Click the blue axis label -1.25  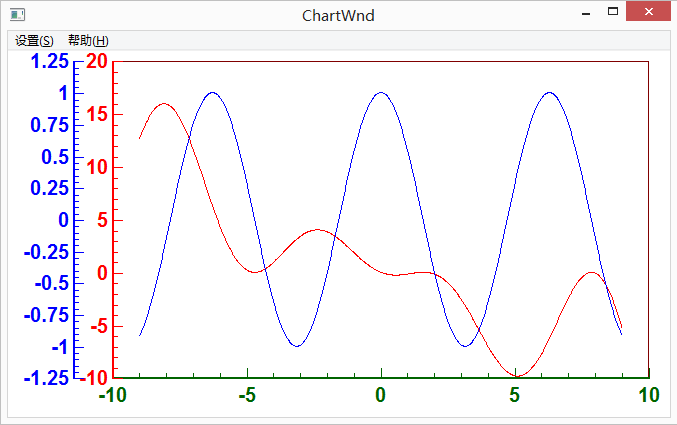(x=46, y=379)
